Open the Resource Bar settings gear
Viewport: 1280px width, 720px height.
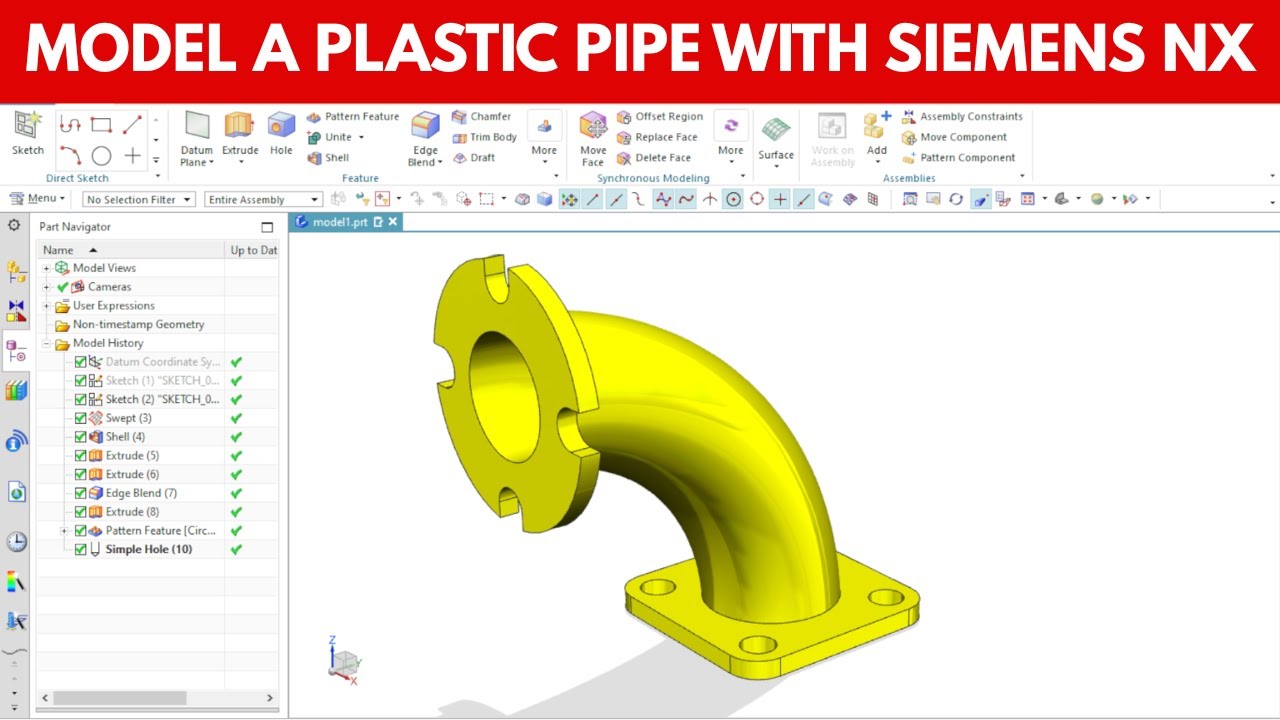[14, 225]
